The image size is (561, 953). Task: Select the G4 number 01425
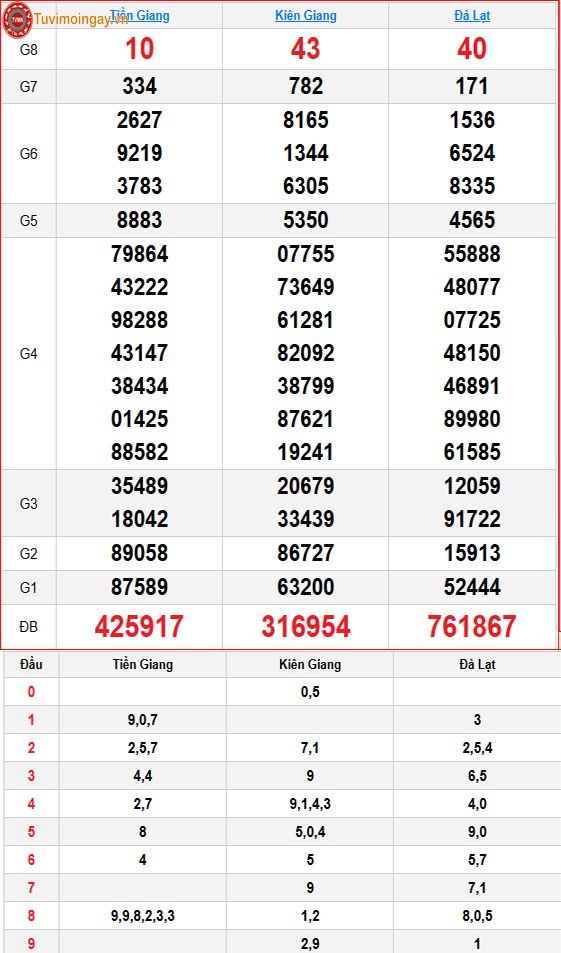pos(140,419)
